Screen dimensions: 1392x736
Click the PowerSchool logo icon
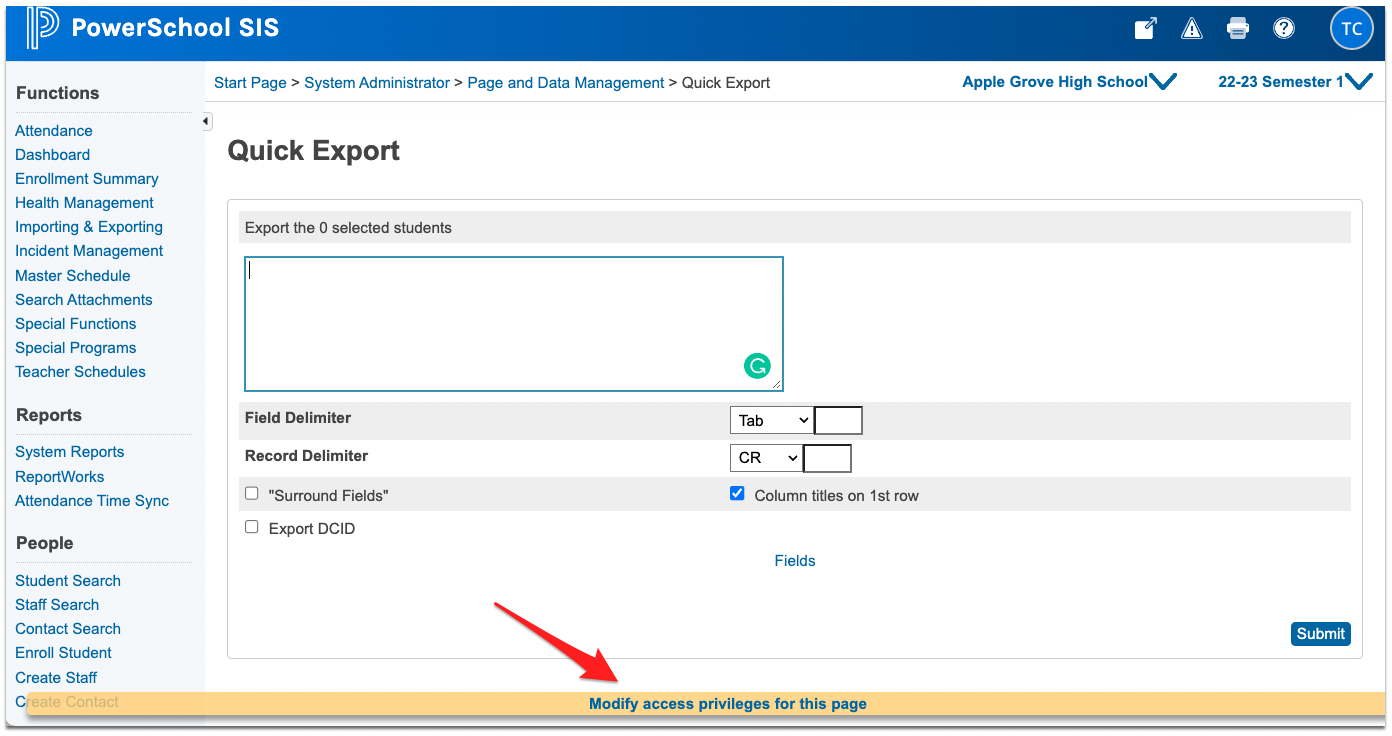[x=43, y=28]
